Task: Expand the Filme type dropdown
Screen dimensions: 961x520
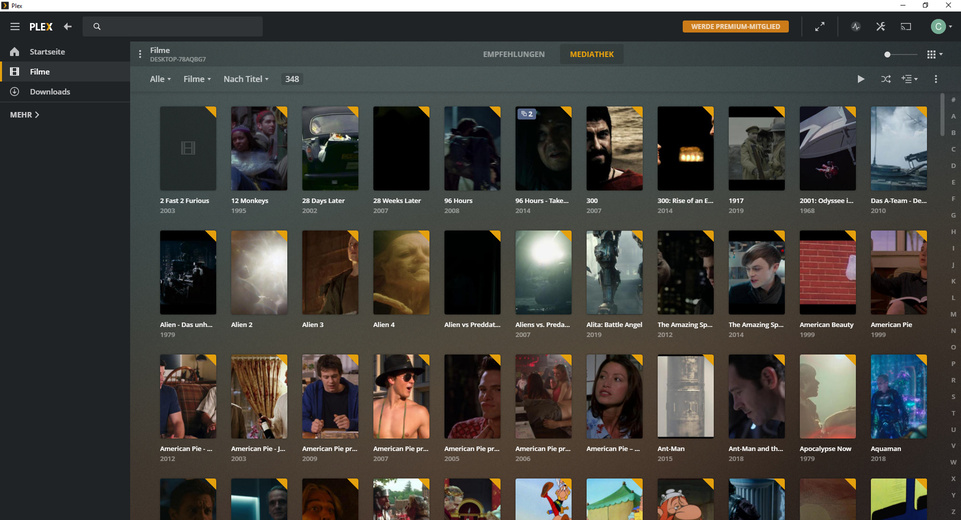Action: pyautogui.click(x=197, y=79)
